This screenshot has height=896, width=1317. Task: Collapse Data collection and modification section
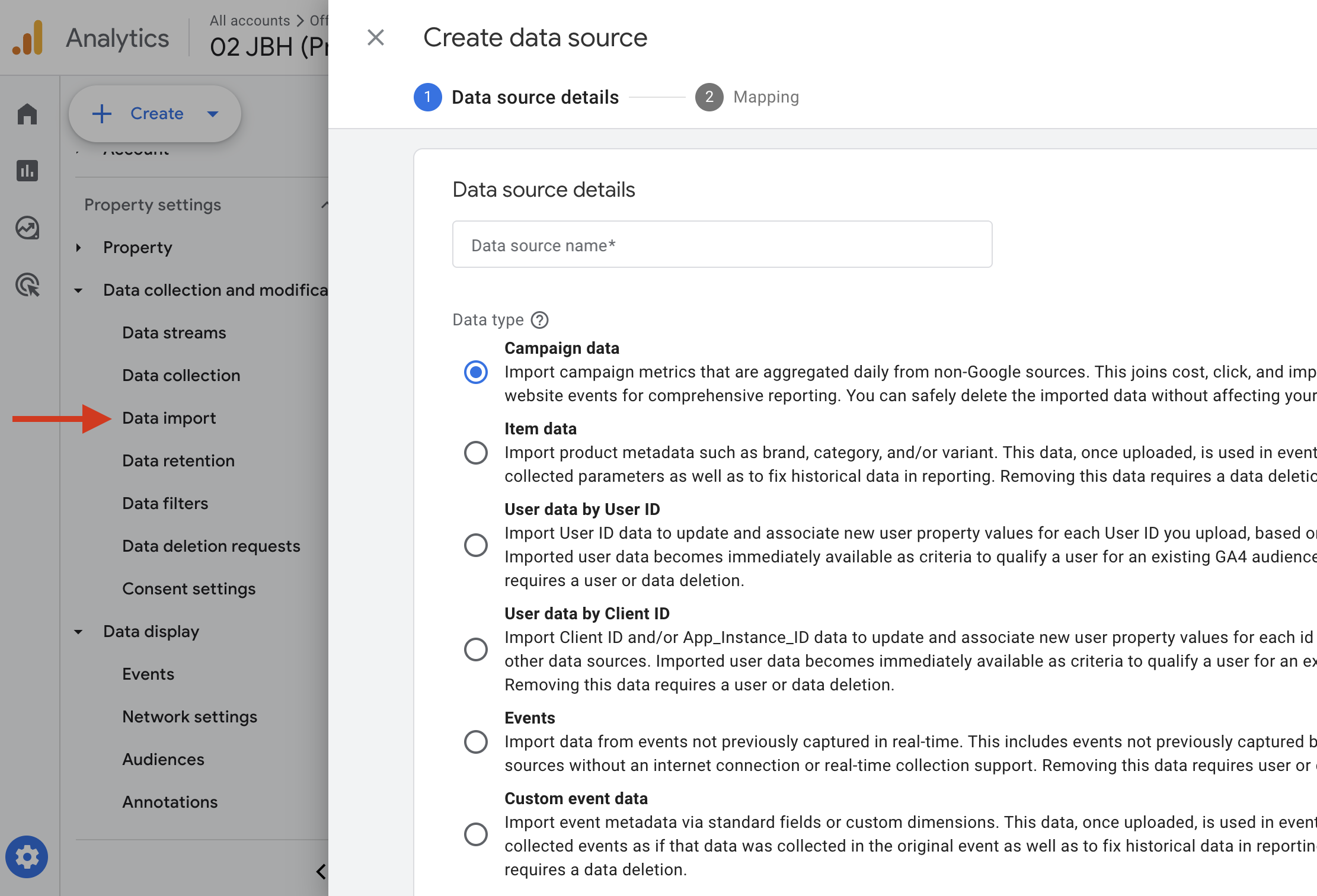point(78,290)
